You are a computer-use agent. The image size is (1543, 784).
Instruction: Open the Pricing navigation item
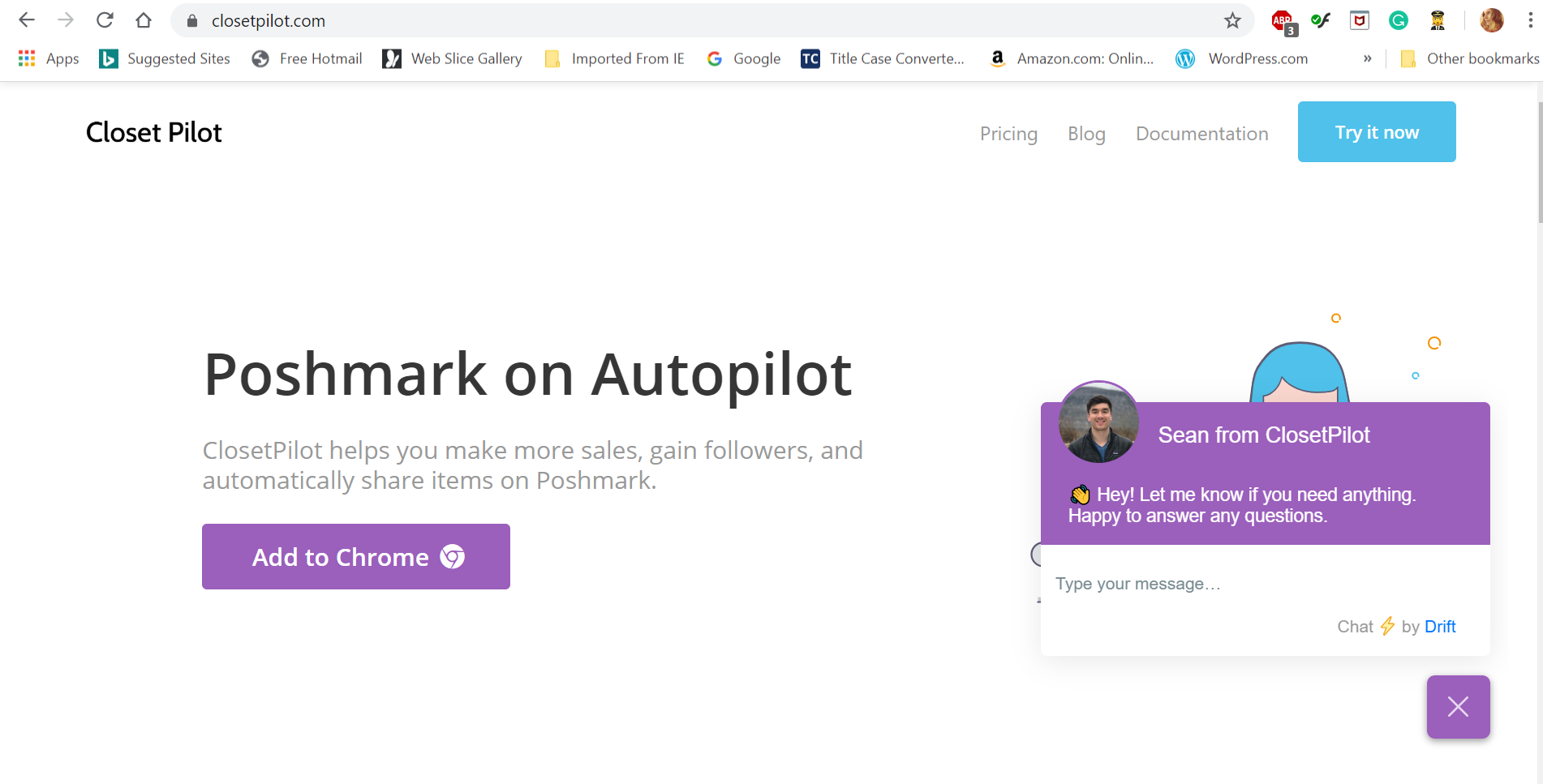[1008, 134]
